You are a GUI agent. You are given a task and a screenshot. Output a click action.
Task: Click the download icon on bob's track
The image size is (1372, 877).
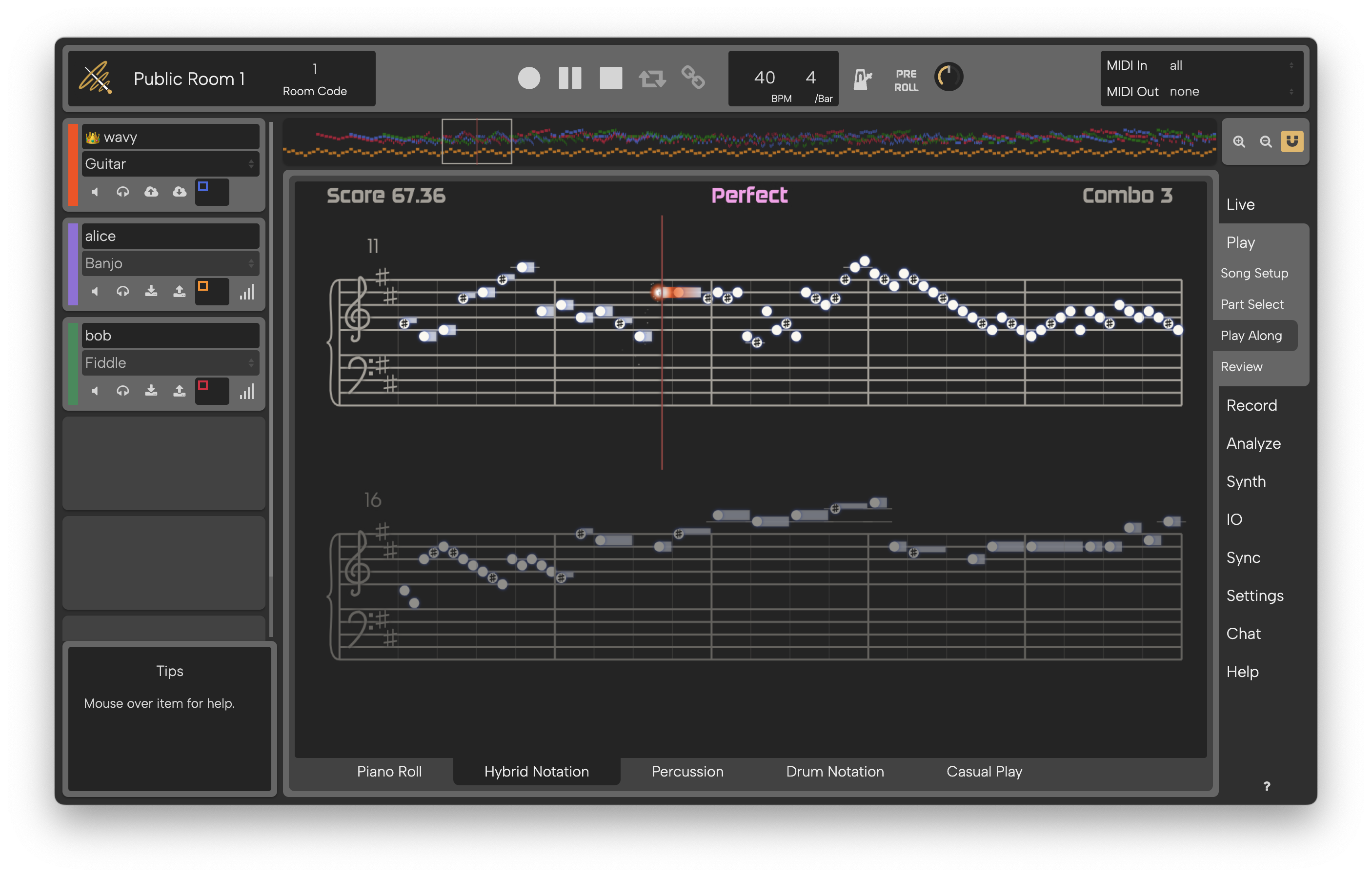coord(151,391)
